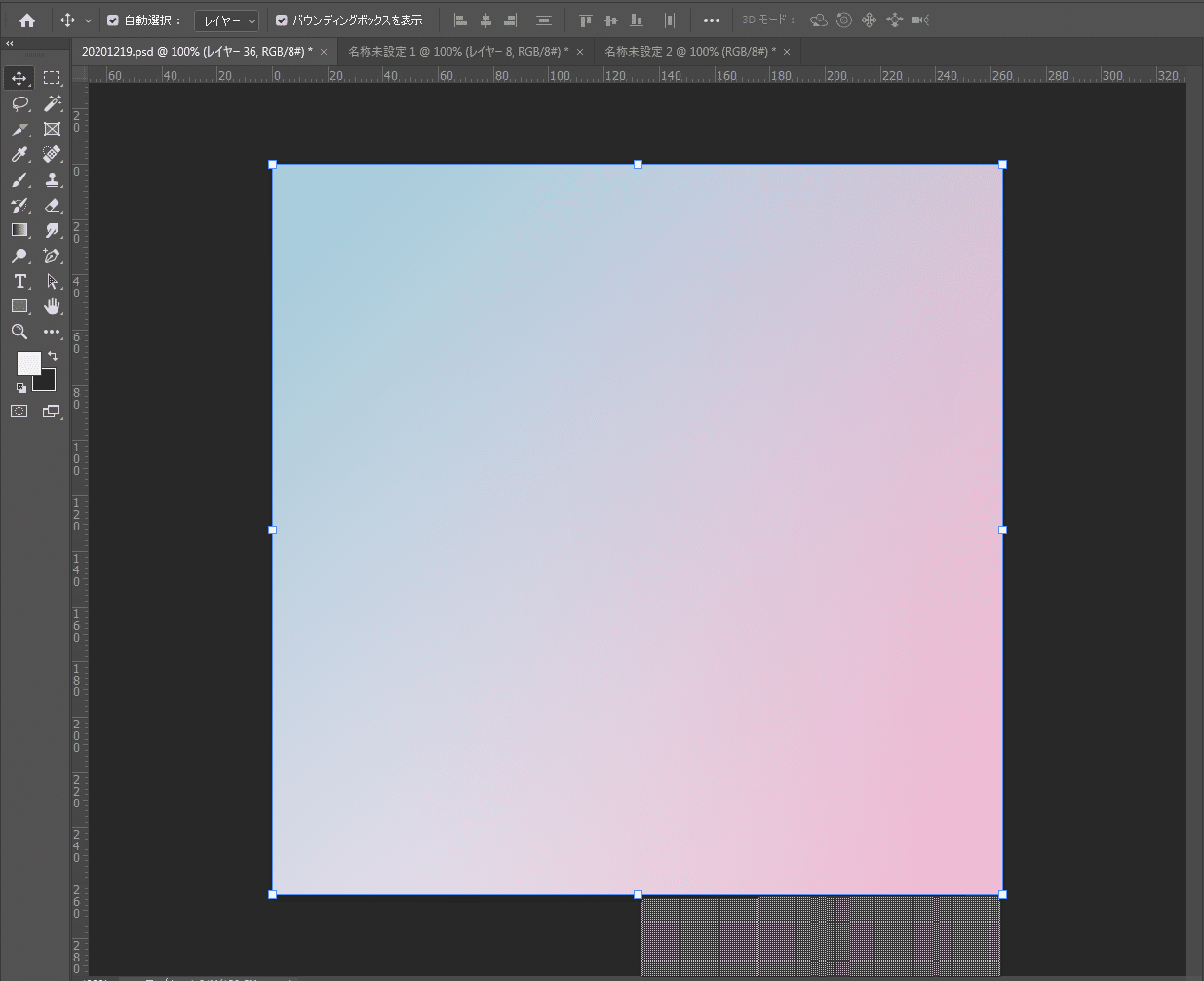
Task: Click 3D zoom video-camera icon
Action: click(x=919, y=20)
